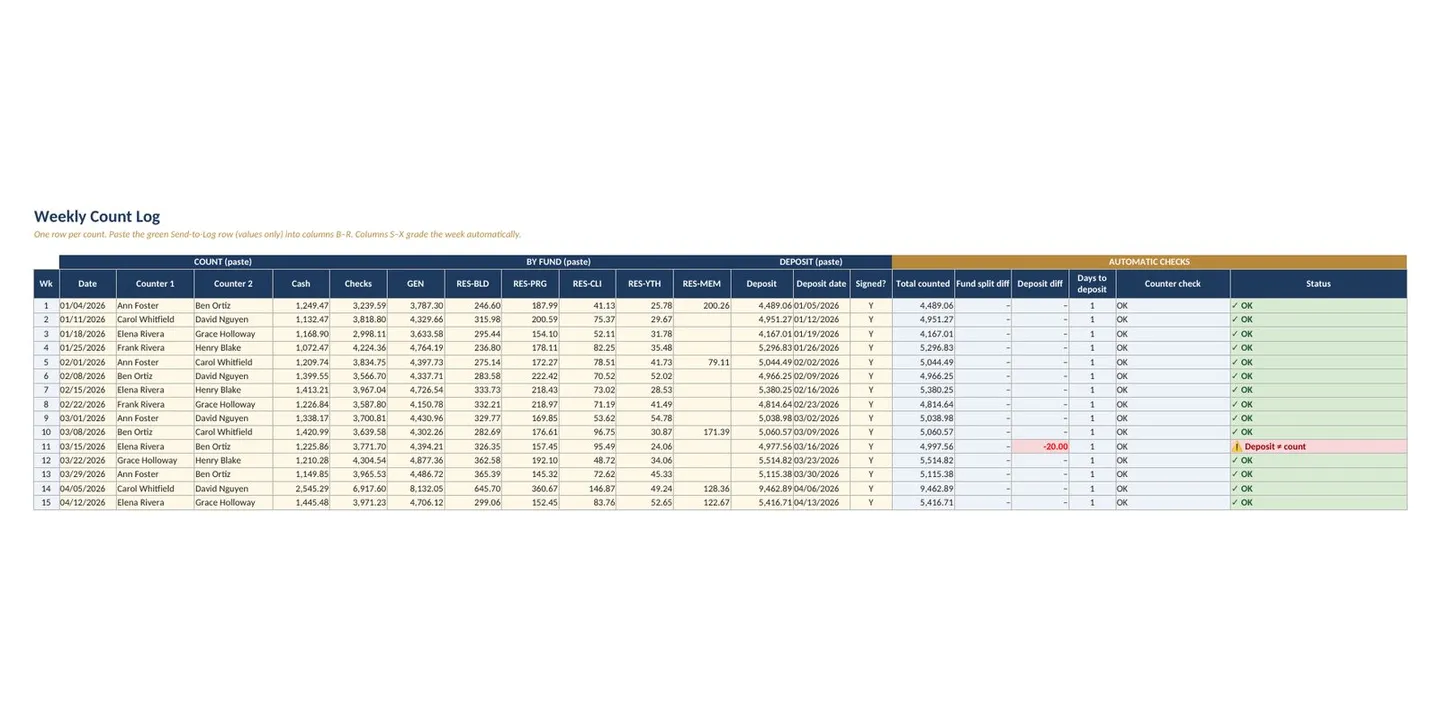Screen dimensions: 1440x720
Task: Click the RES-PRG value 222.42
Action: pos(530,376)
